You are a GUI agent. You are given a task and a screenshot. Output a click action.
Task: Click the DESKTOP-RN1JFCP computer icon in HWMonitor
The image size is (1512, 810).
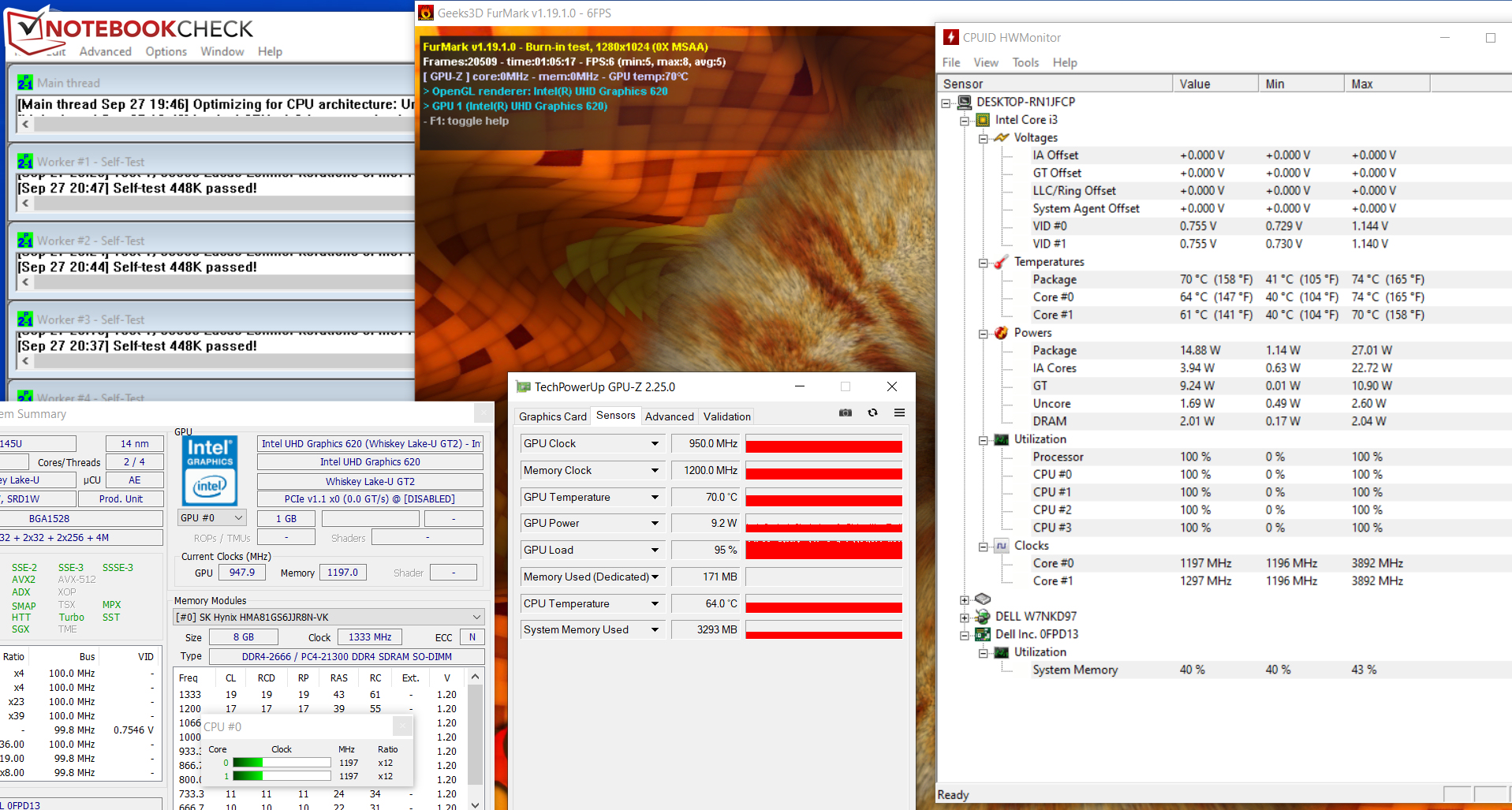point(965,102)
